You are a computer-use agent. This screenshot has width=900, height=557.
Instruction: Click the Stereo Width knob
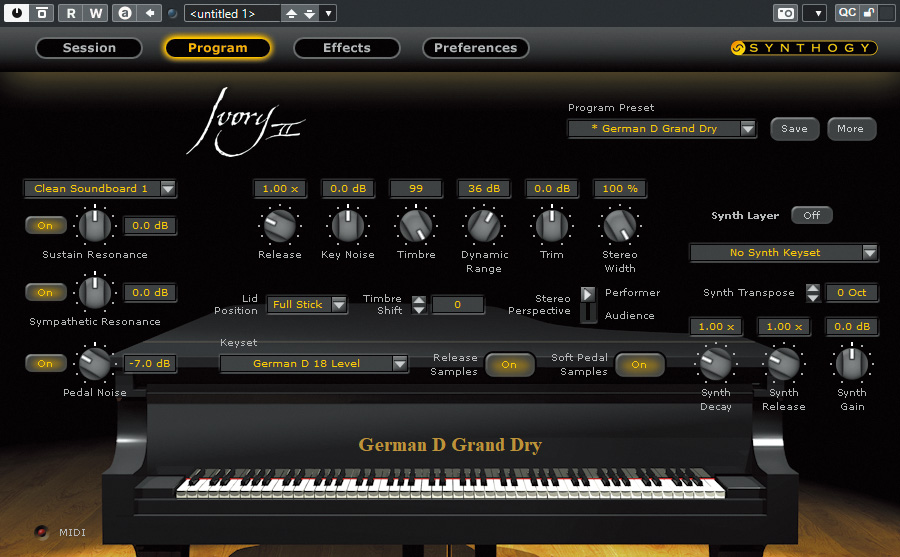tap(620, 226)
